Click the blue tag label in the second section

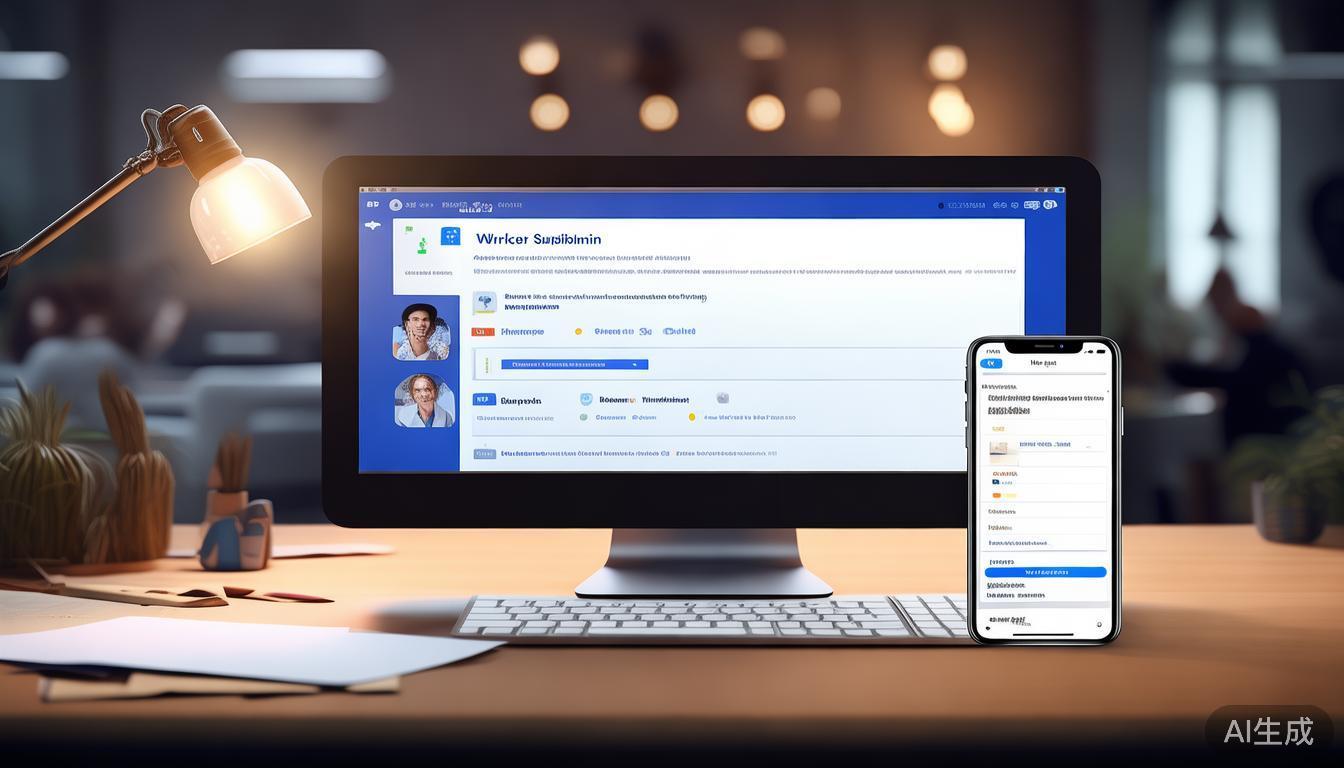[x=484, y=399]
